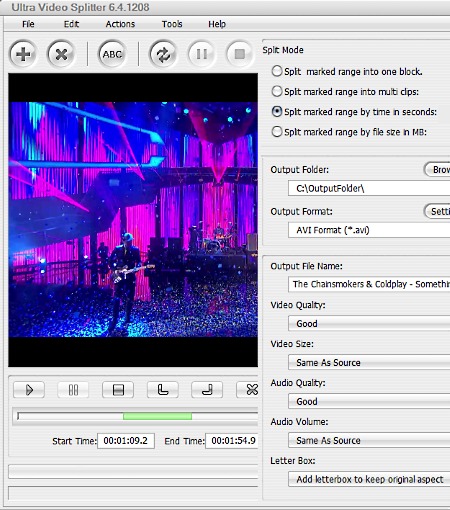Clear marked range X button

click(x=247, y=390)
